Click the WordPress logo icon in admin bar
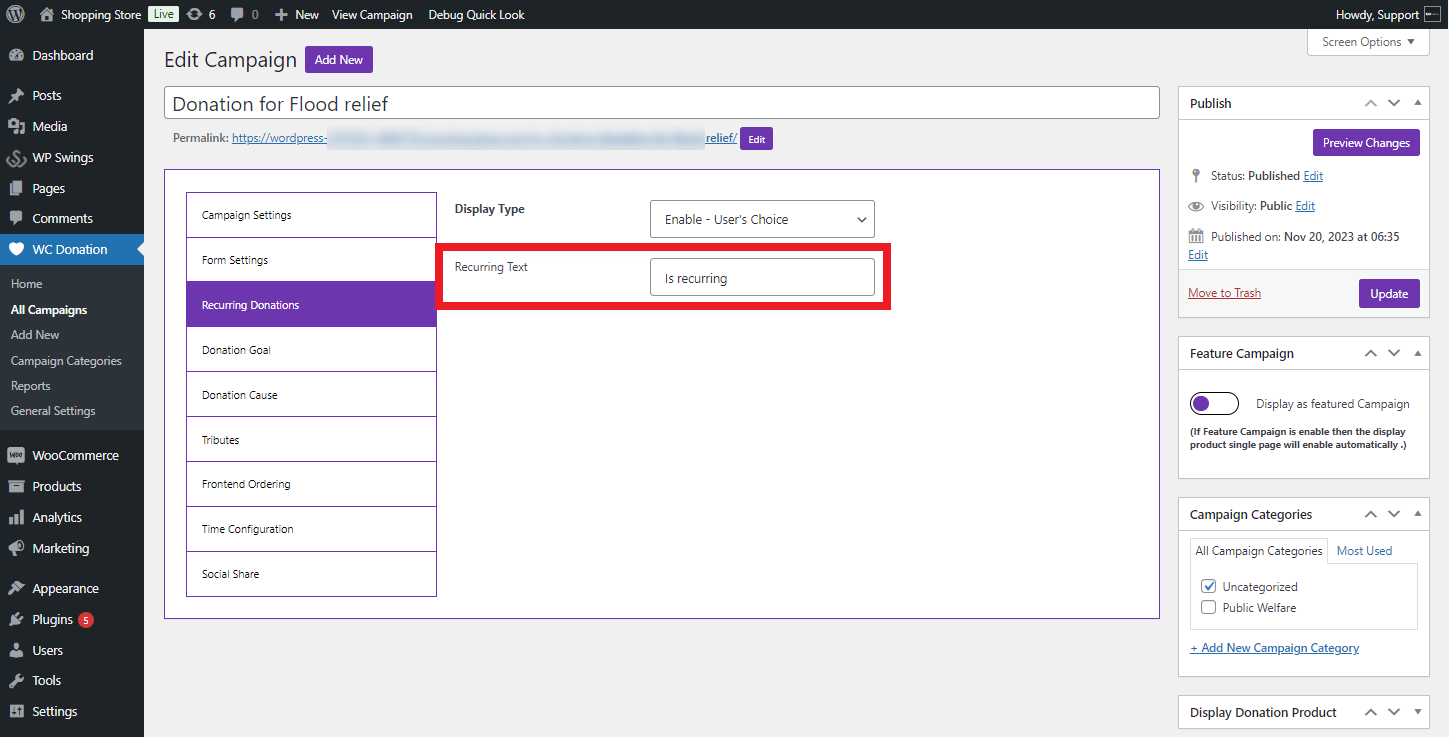Image resolution: width=1449 pixels, height=737 pixels. [x=16, y=15]
